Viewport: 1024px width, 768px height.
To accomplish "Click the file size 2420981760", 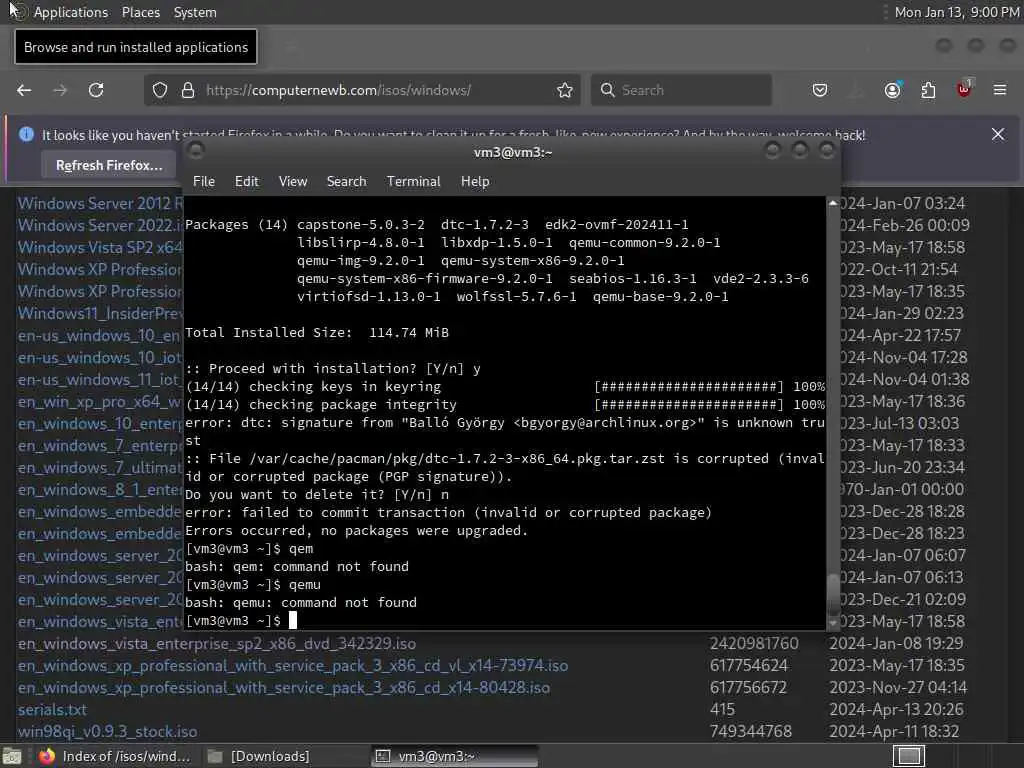I will click(754, 643).
